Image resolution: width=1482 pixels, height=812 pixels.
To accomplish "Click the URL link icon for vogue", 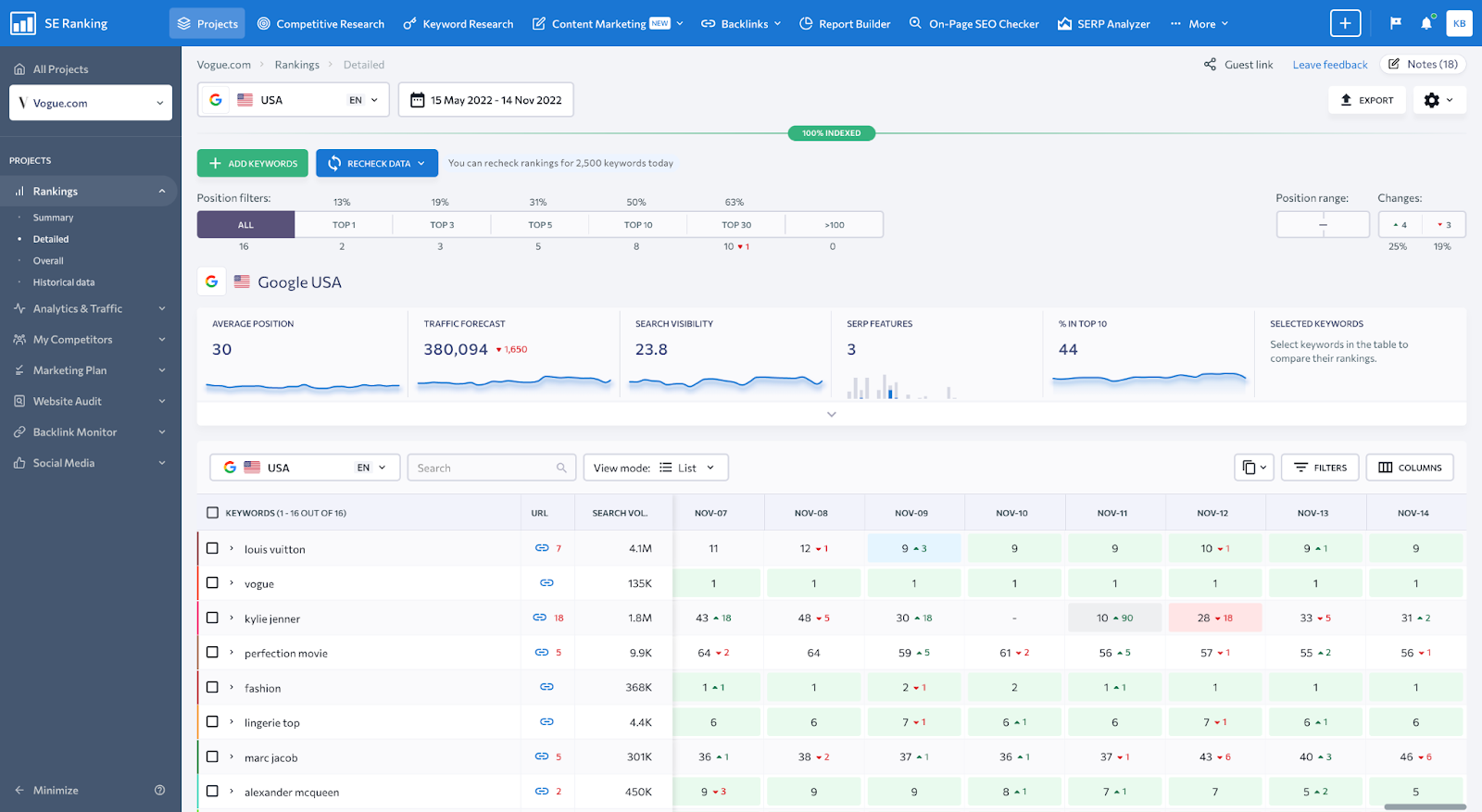I will [x=546, y=583].
